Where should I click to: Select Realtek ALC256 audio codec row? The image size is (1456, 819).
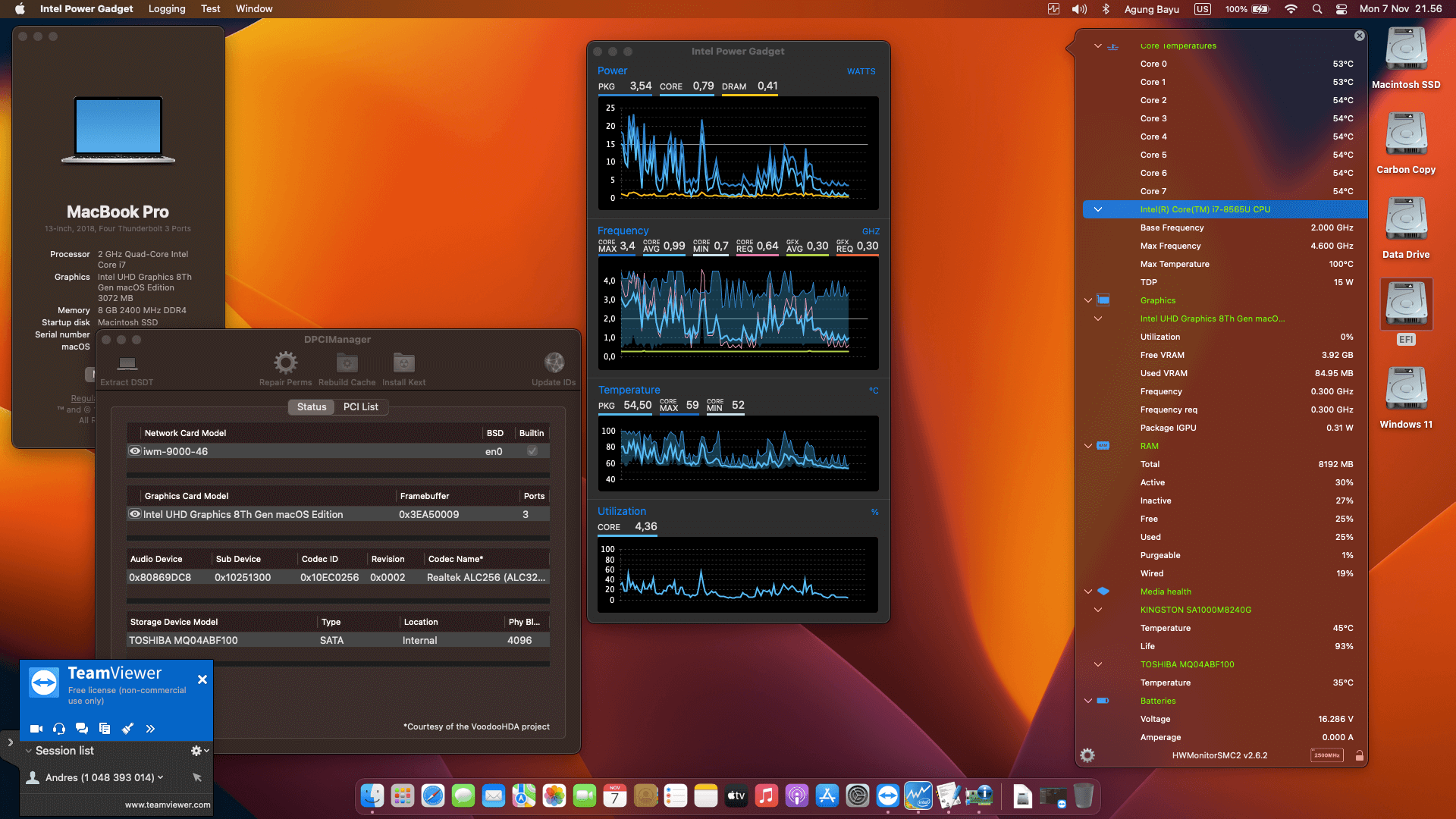point(338,577)
